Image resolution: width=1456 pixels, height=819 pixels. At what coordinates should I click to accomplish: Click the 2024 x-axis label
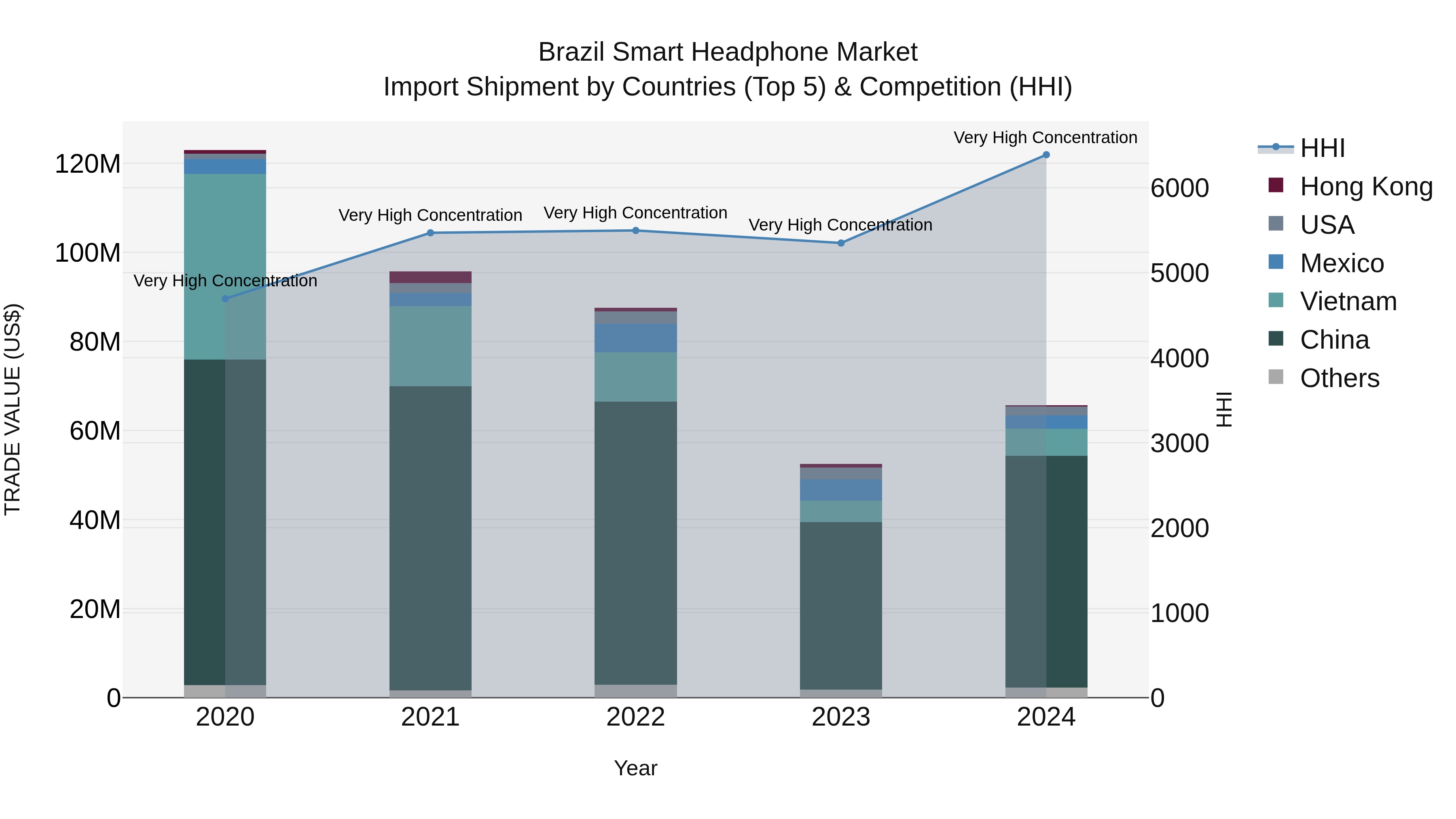(1045, 717)
